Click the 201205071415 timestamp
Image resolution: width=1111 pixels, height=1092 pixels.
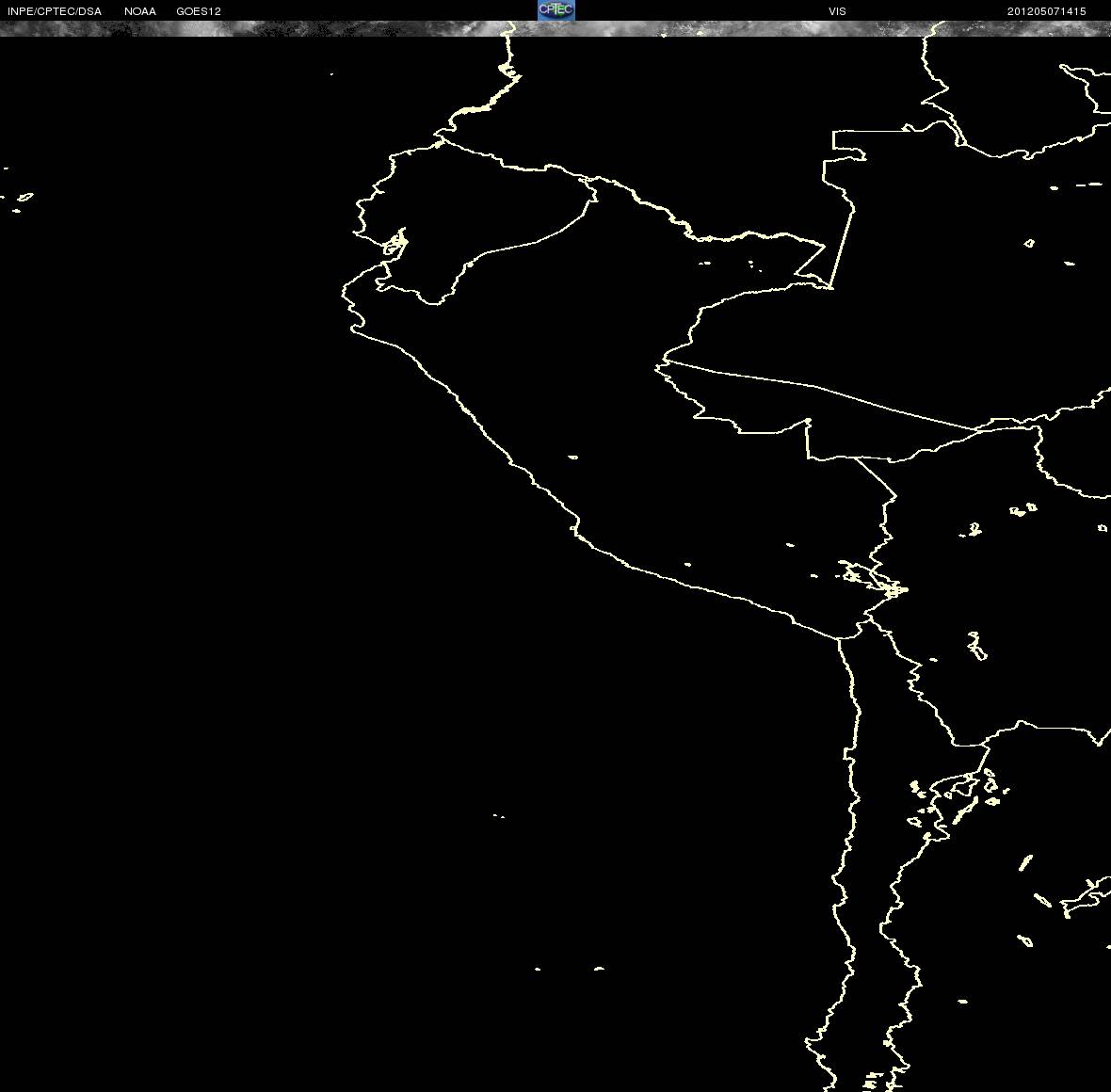click(1047, 11)
